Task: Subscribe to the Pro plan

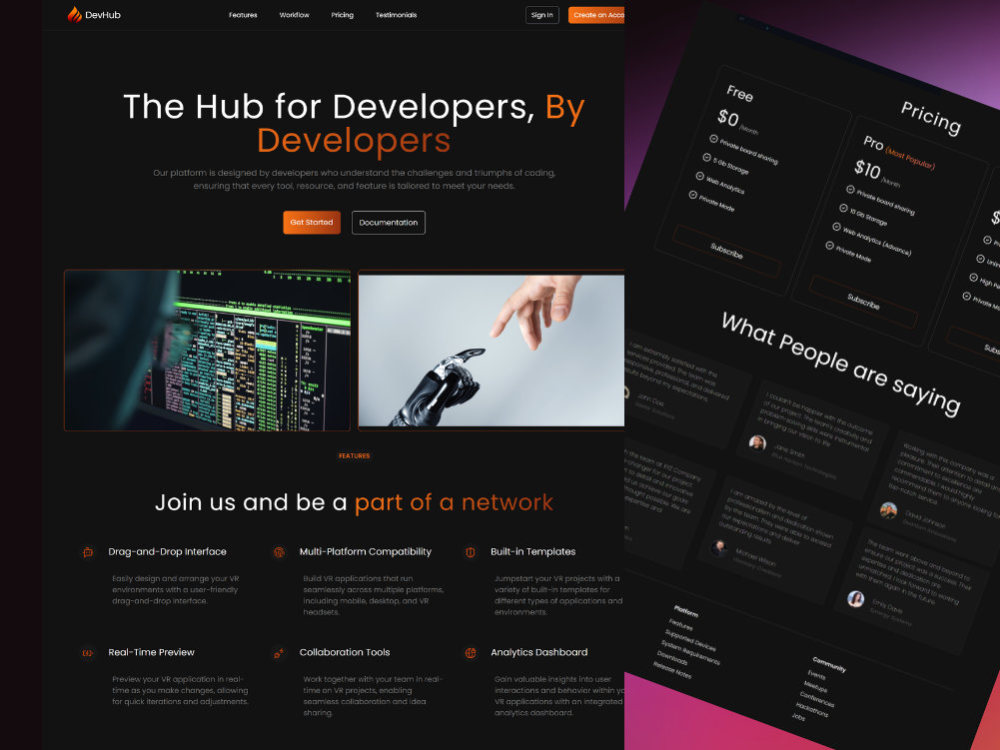Action: [864, 302]
